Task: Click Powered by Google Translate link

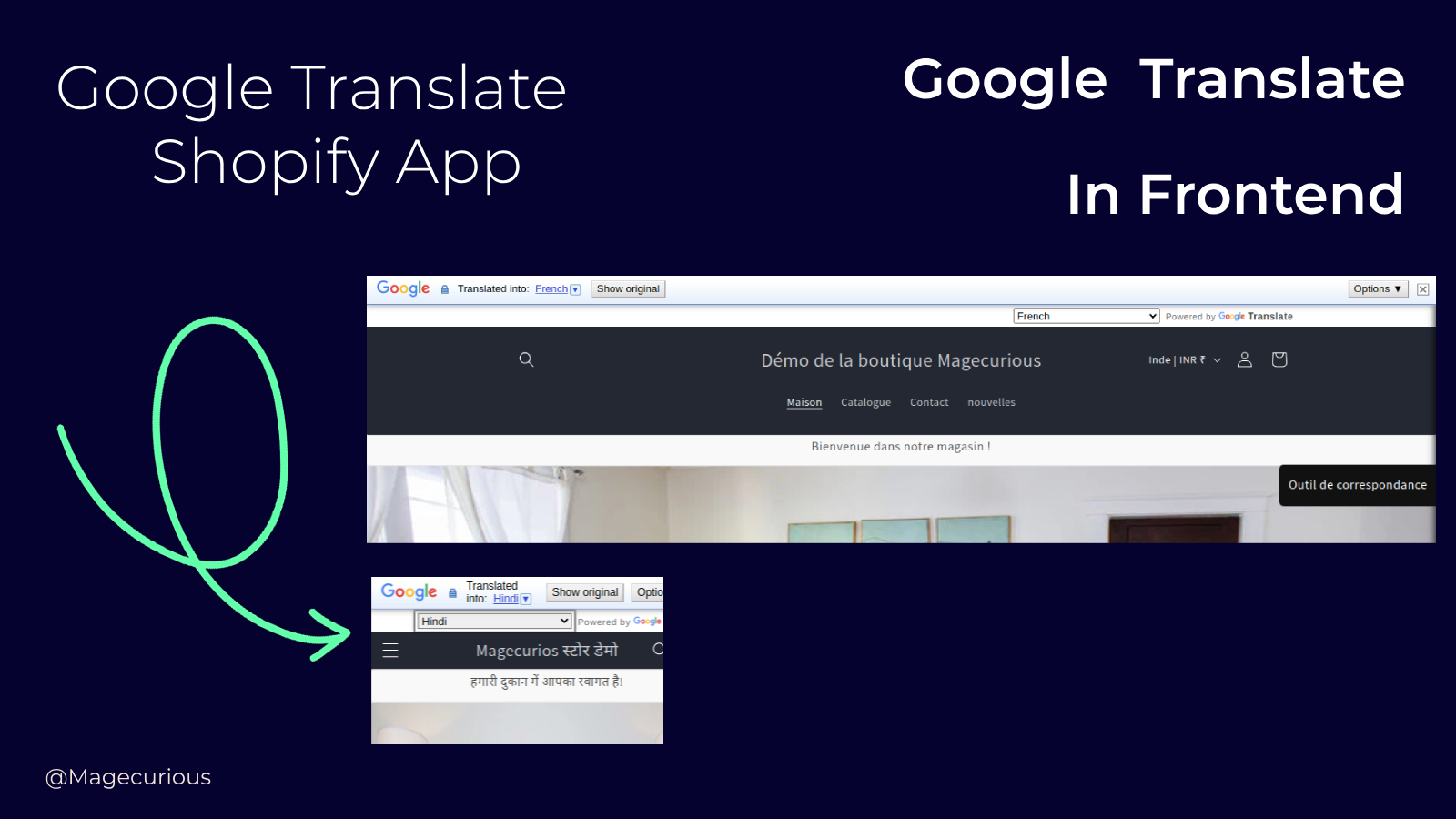Action: point(1228,317)
